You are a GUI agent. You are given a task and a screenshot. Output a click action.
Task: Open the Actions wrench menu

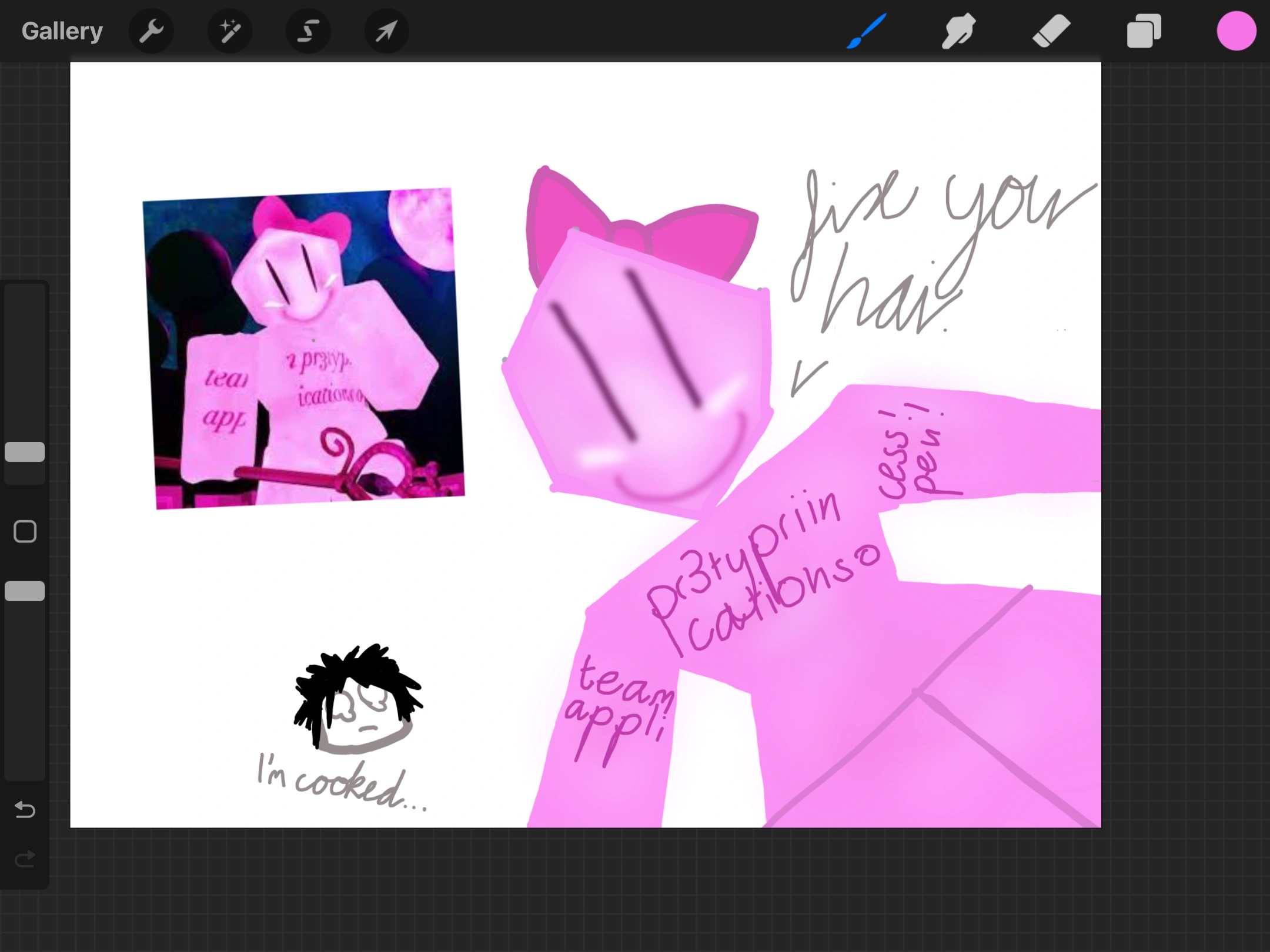coord(151,31)
